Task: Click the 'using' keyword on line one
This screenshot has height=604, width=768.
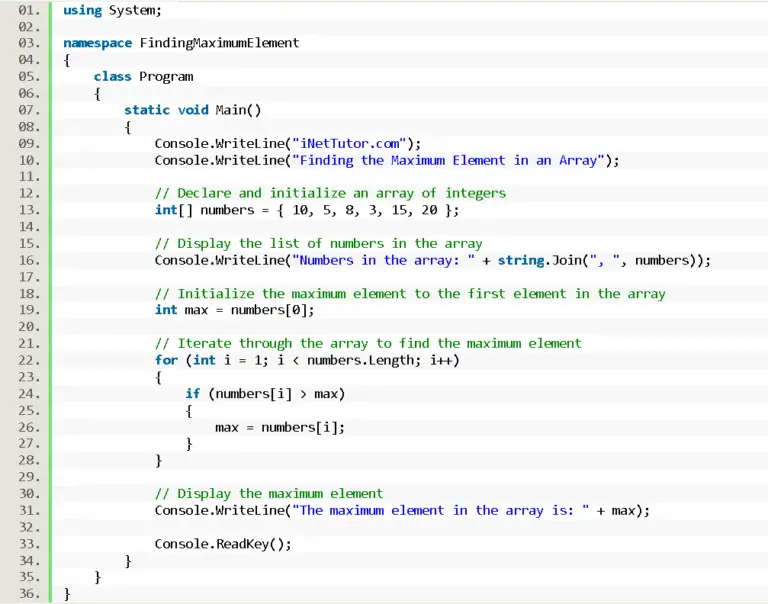Action: 82,10
